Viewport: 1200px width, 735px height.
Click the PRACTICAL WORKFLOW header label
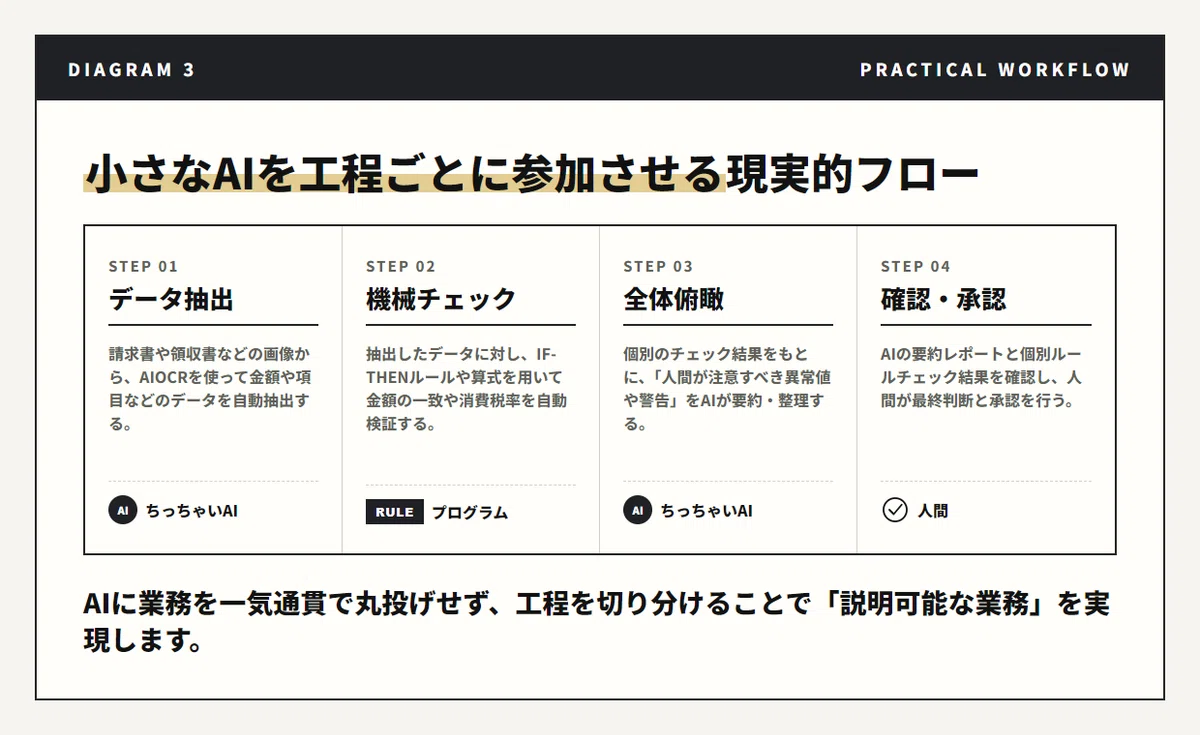click(x=995, y=70)
